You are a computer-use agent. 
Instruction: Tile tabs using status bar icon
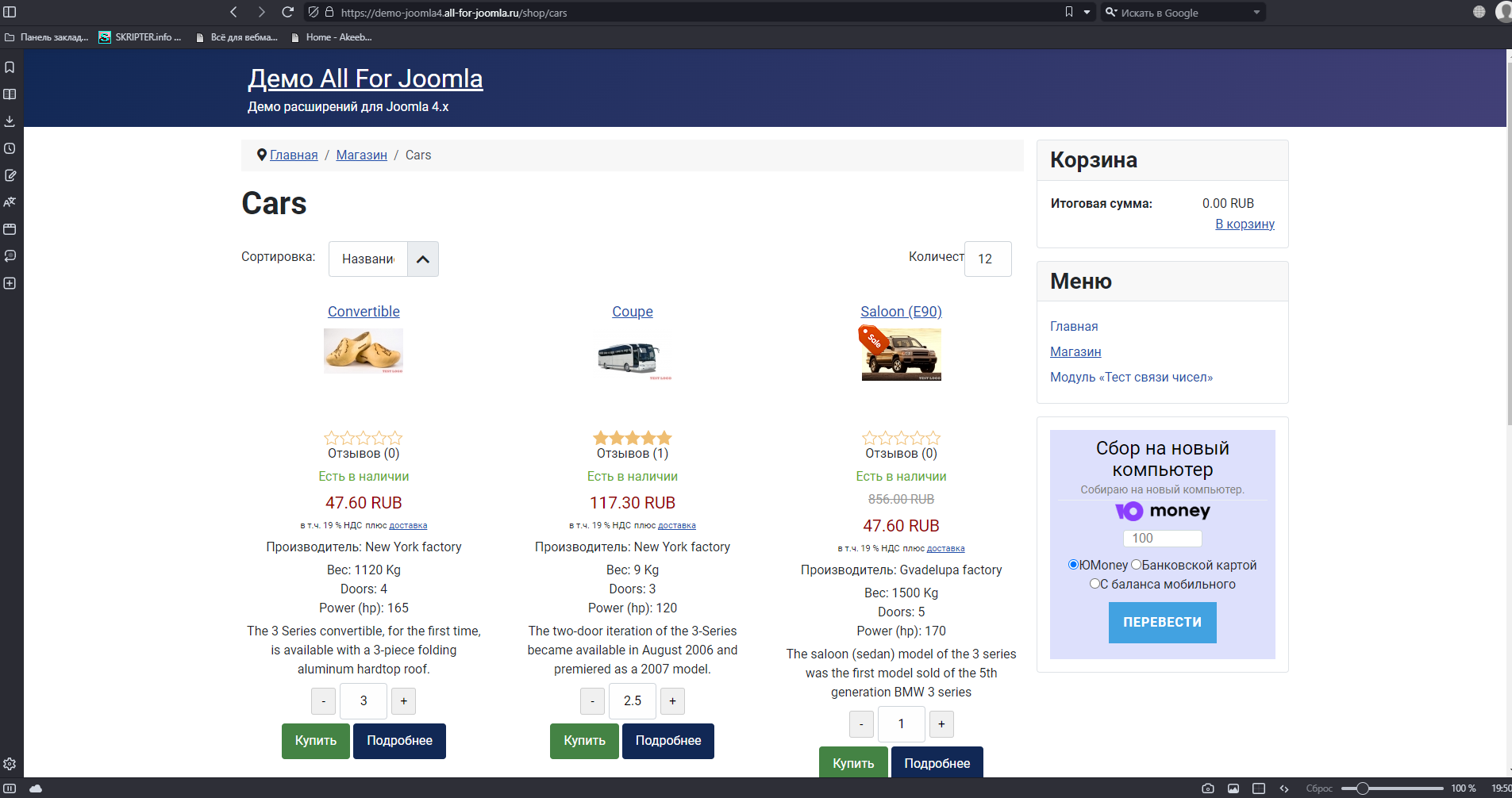tap(1259, 788)
